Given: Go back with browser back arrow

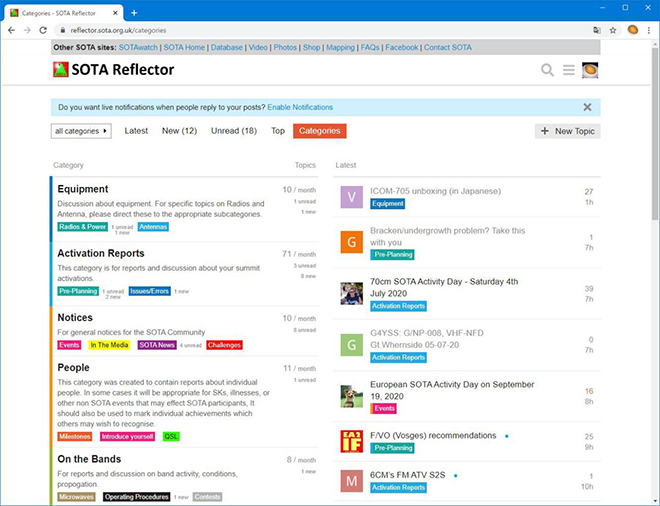Looking at the screenshot, I should tap(11, 30).
